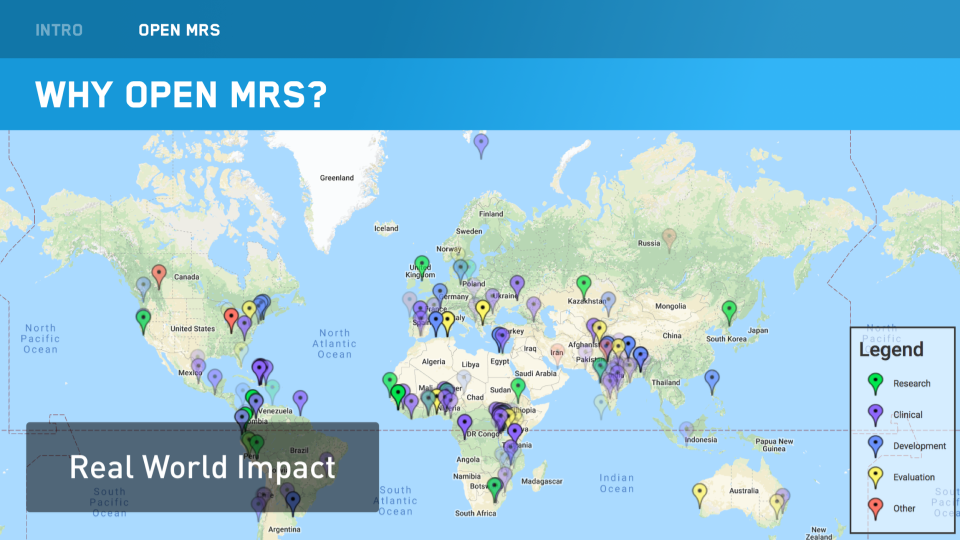This screenshot has width=960, height=540.
Task: Click the red pin in central United States
Action: pos(232,318)
